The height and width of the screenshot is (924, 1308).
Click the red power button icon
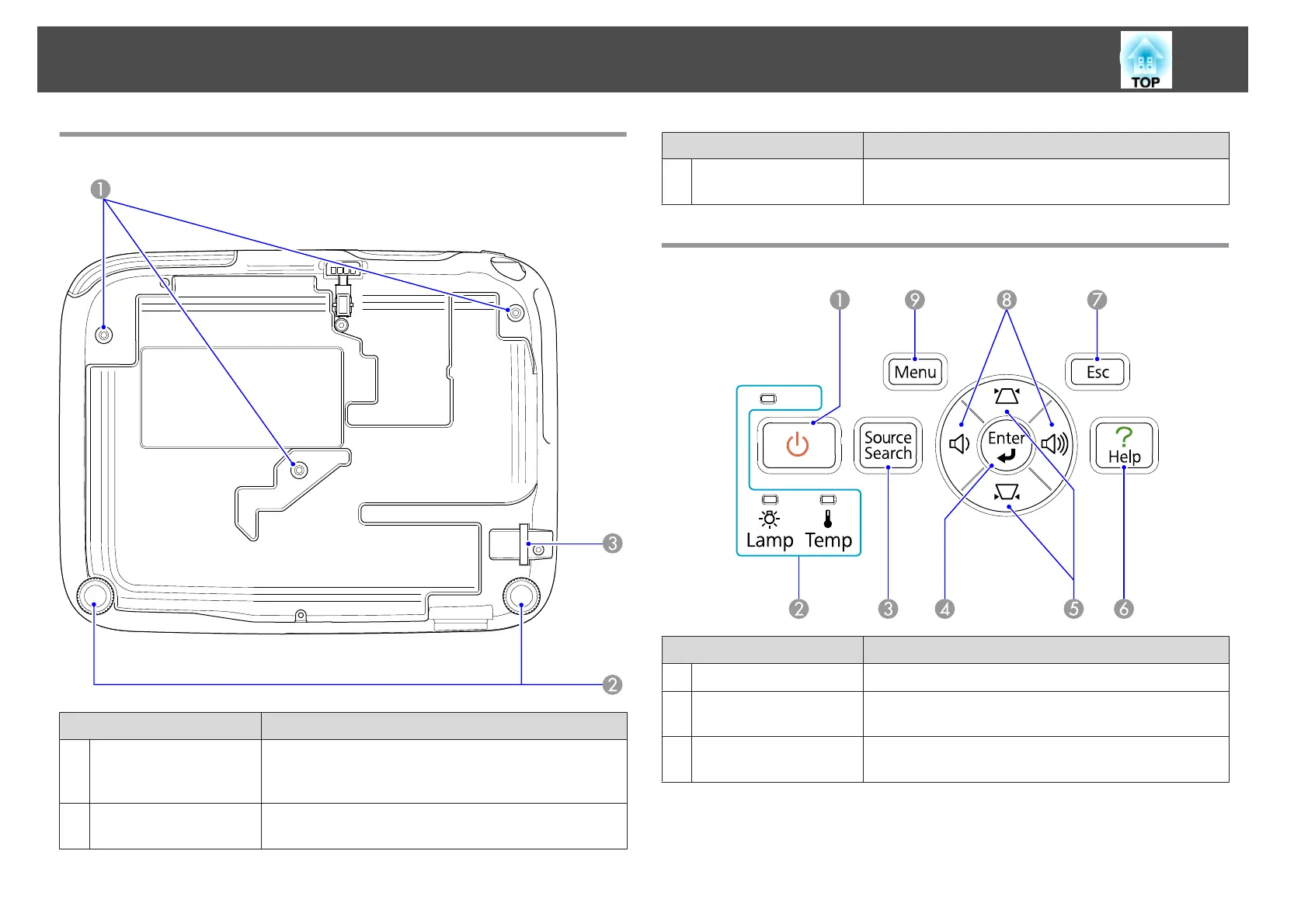pyautogui.click(x=798, y=446)
